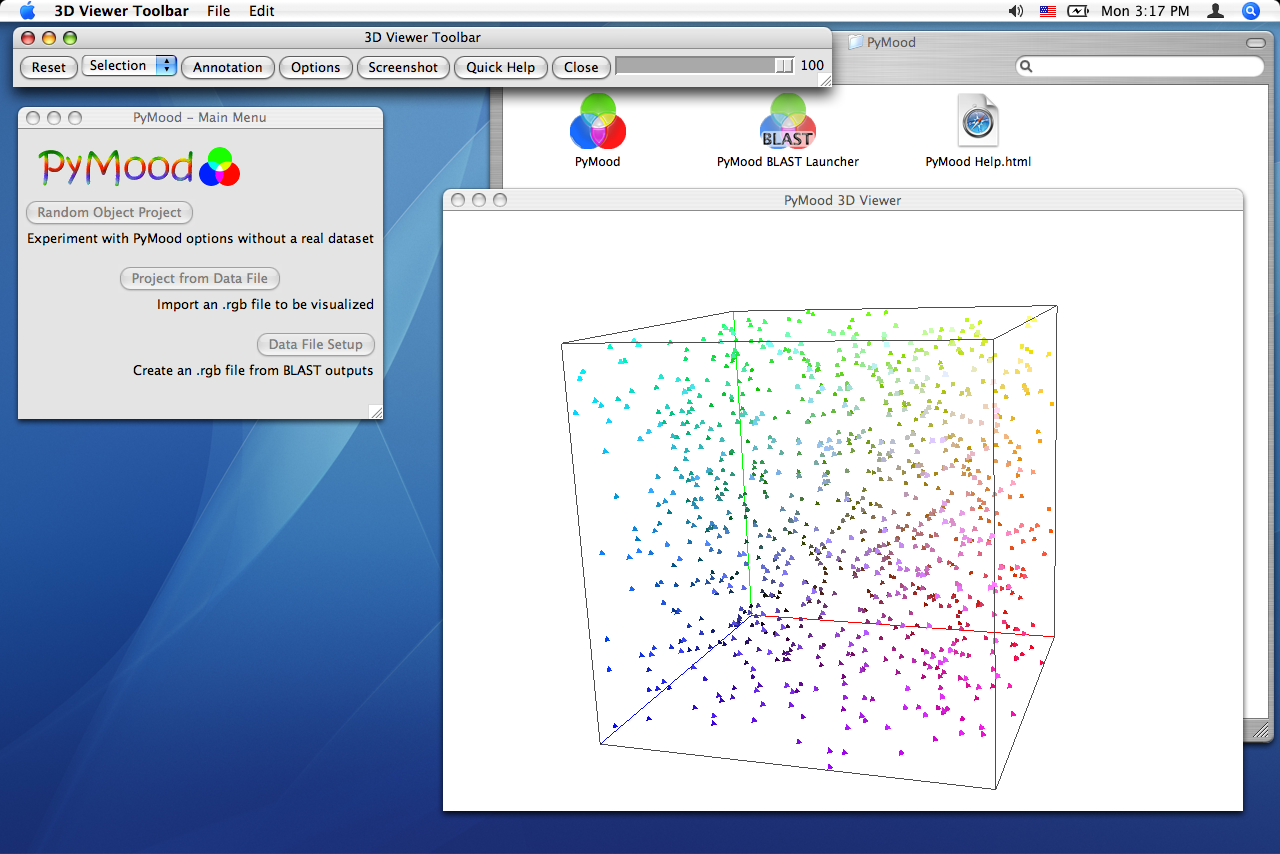Zoom the 3D Viewer Toolbar window (green button)
Screen dimensions: 1280x854
pyautogui.click(x=69, y=38)
